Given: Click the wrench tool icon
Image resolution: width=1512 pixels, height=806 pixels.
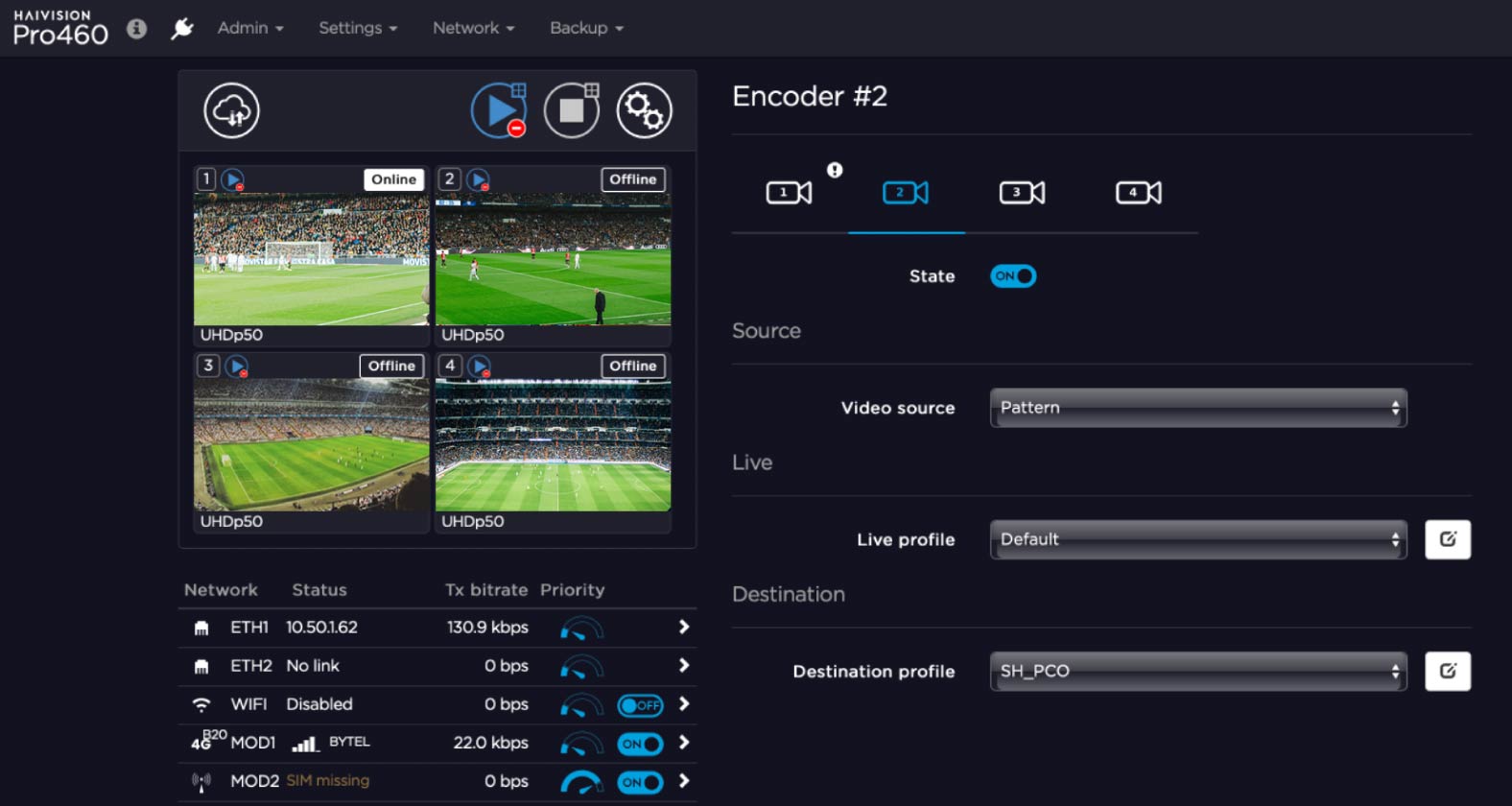Looking at the screenshot, I should pyautogui.click(x=181, y=29).
